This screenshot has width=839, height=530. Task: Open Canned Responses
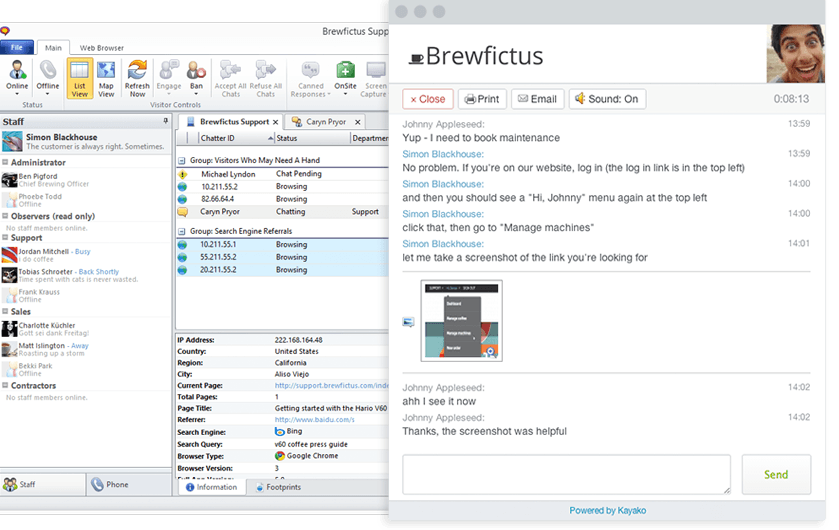[x=310, y=78]
